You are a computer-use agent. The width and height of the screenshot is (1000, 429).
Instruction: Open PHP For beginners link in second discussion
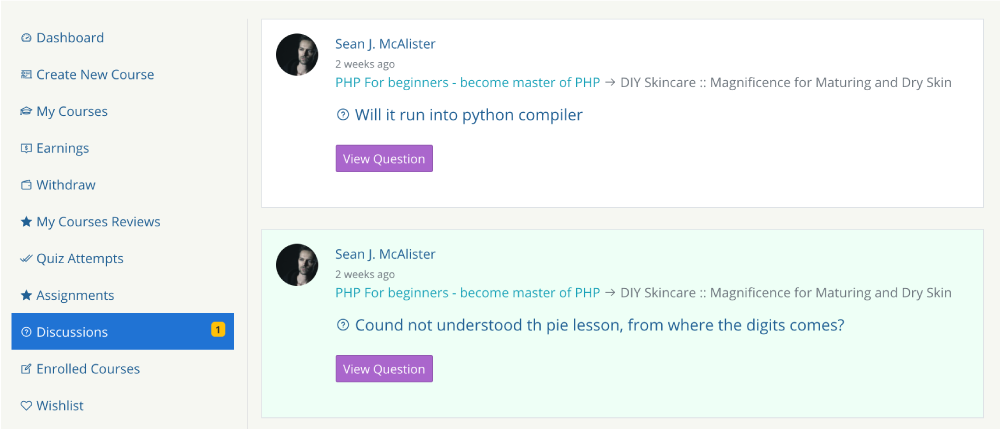pyautogui.click(x=467, y=293)
